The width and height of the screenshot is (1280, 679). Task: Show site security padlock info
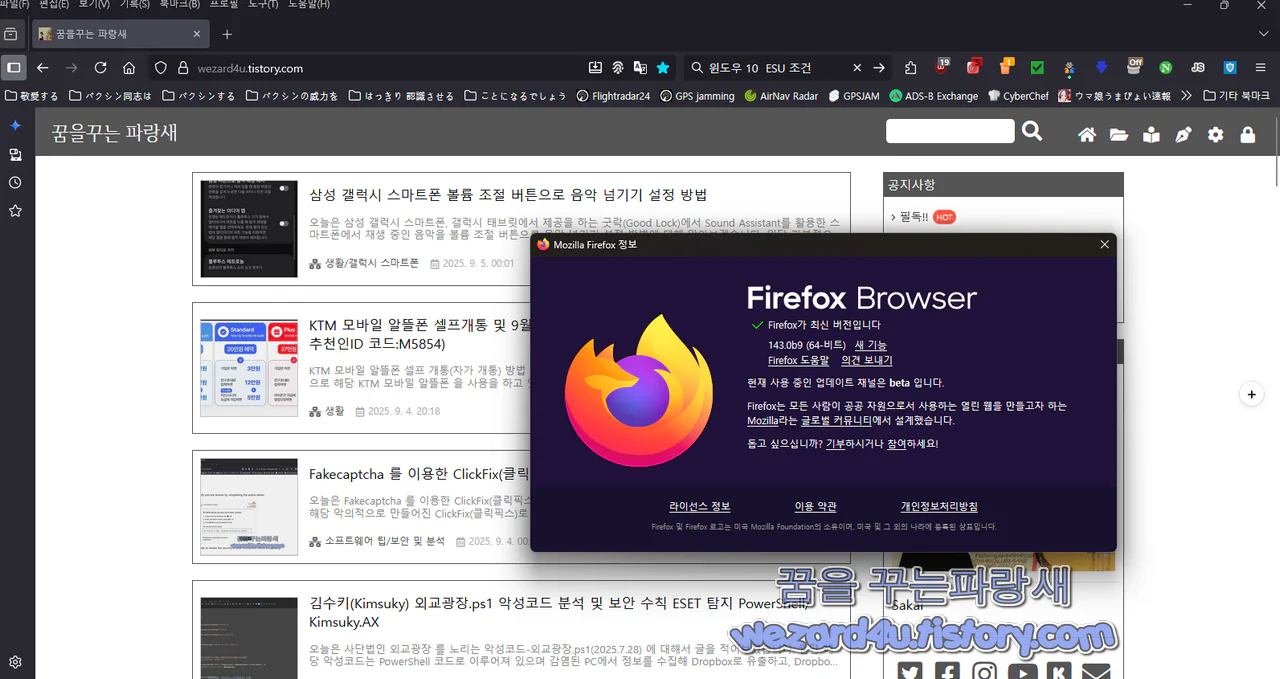click(x=183, y=68)
